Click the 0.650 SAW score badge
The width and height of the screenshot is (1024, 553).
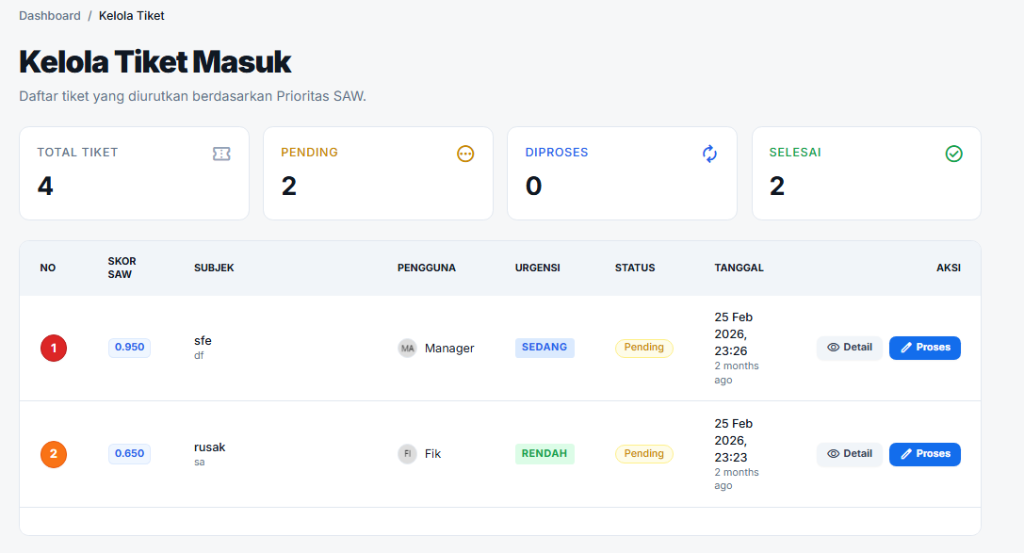tap(129, 454)
